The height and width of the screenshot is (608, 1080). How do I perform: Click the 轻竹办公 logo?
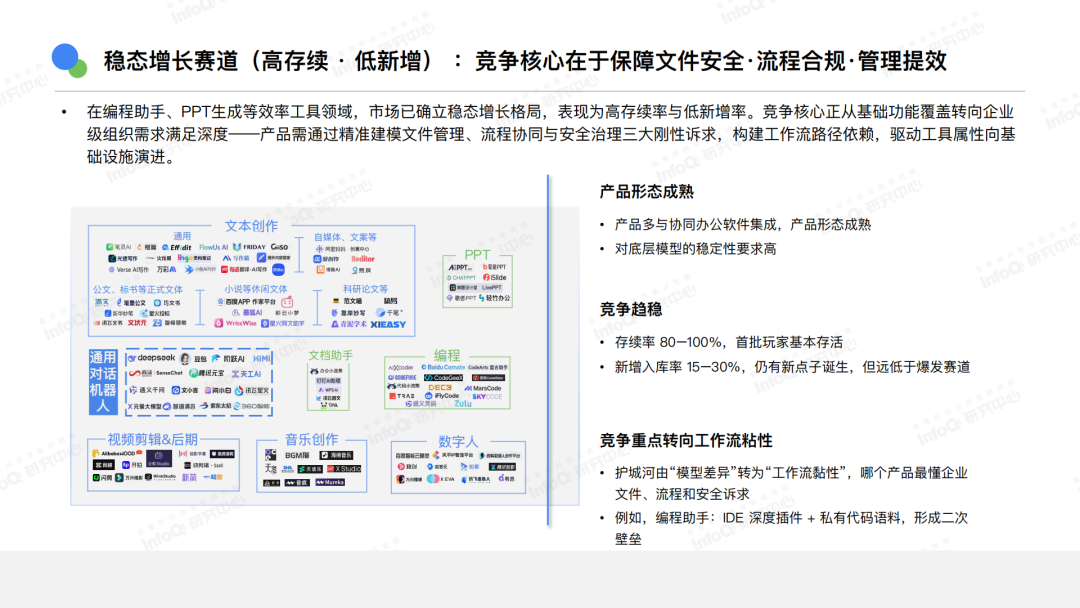495,298
